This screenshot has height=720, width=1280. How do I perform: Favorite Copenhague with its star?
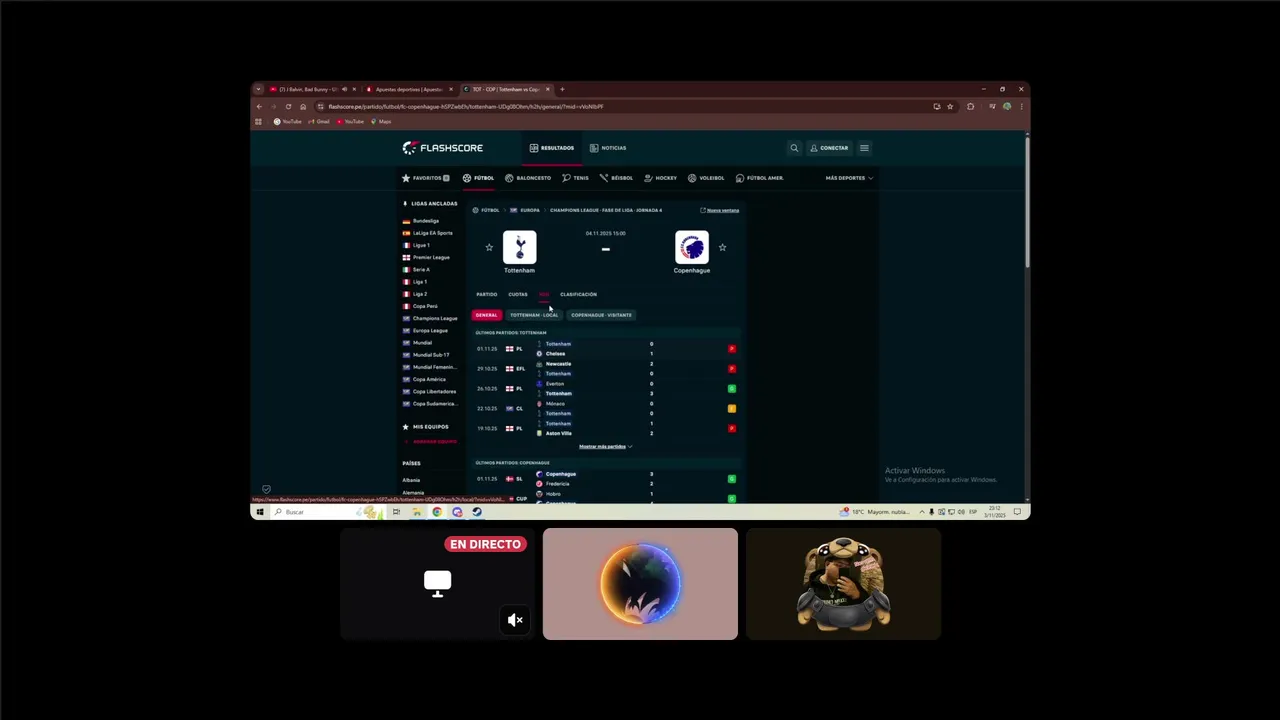(x=722, y=247)
